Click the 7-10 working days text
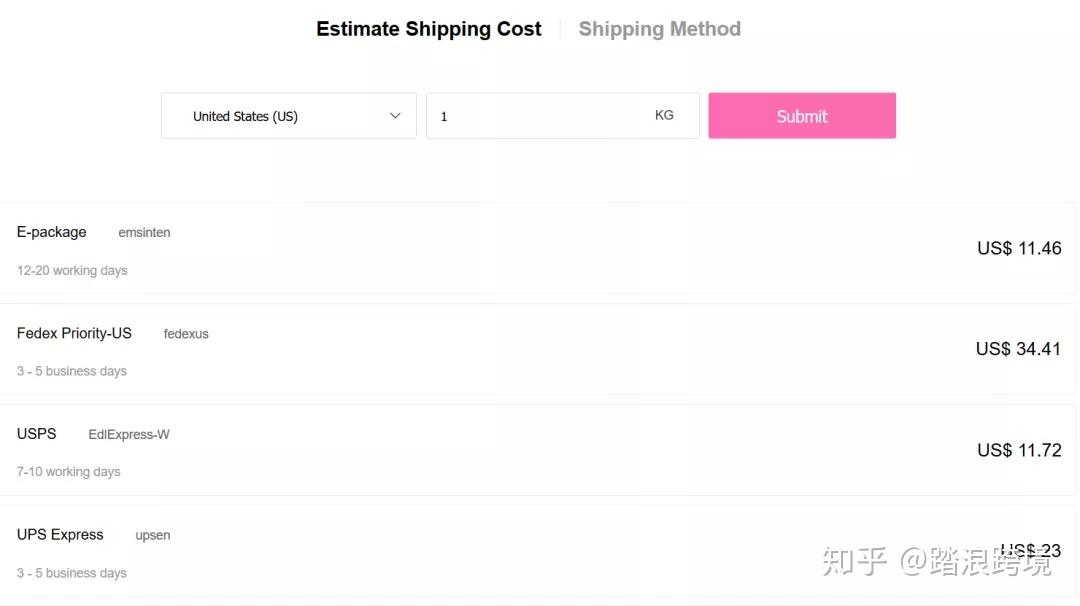This screenshot has width=1080, height=606. point(68,472)
